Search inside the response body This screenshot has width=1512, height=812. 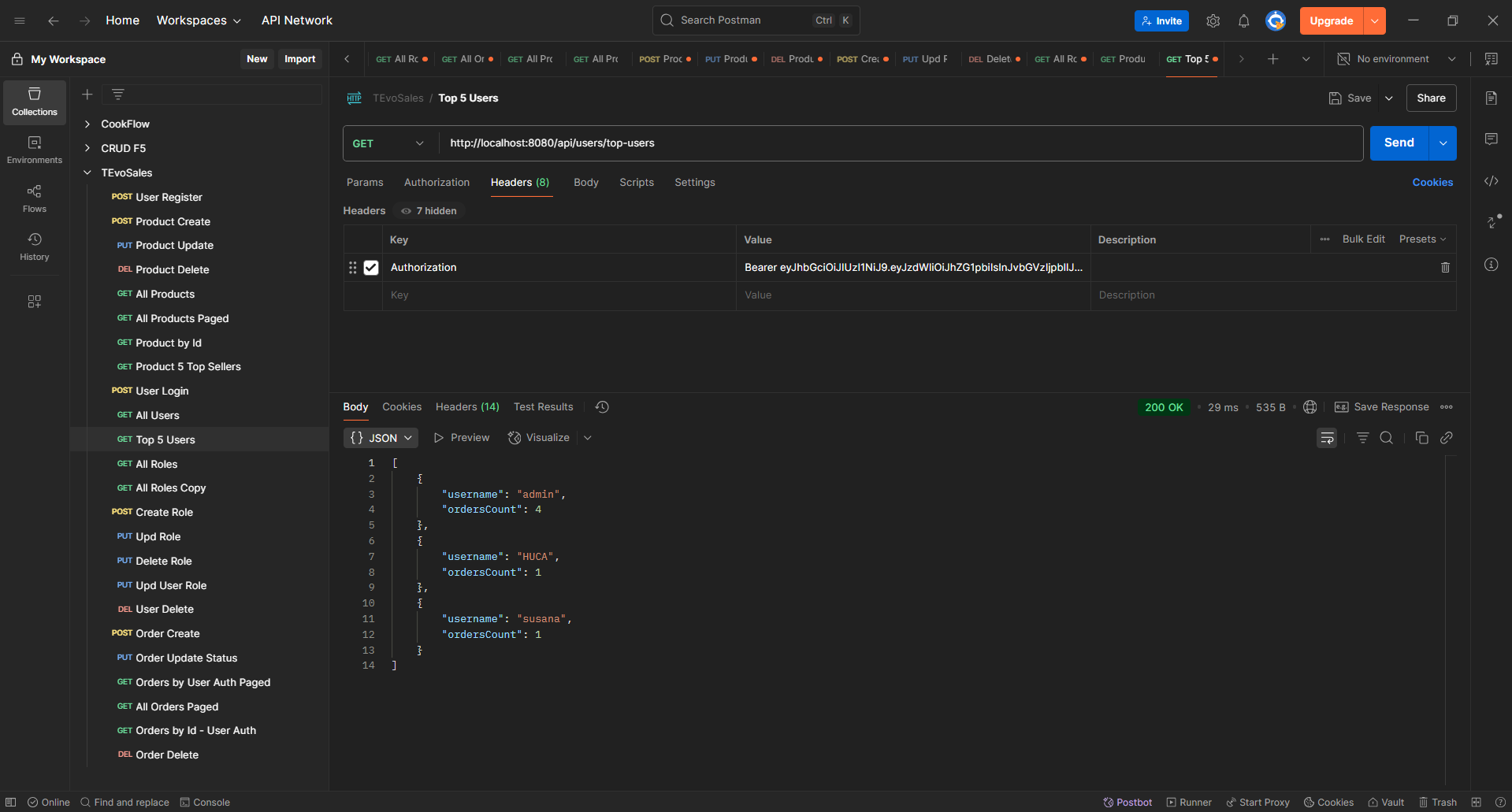coord(1387,438)
